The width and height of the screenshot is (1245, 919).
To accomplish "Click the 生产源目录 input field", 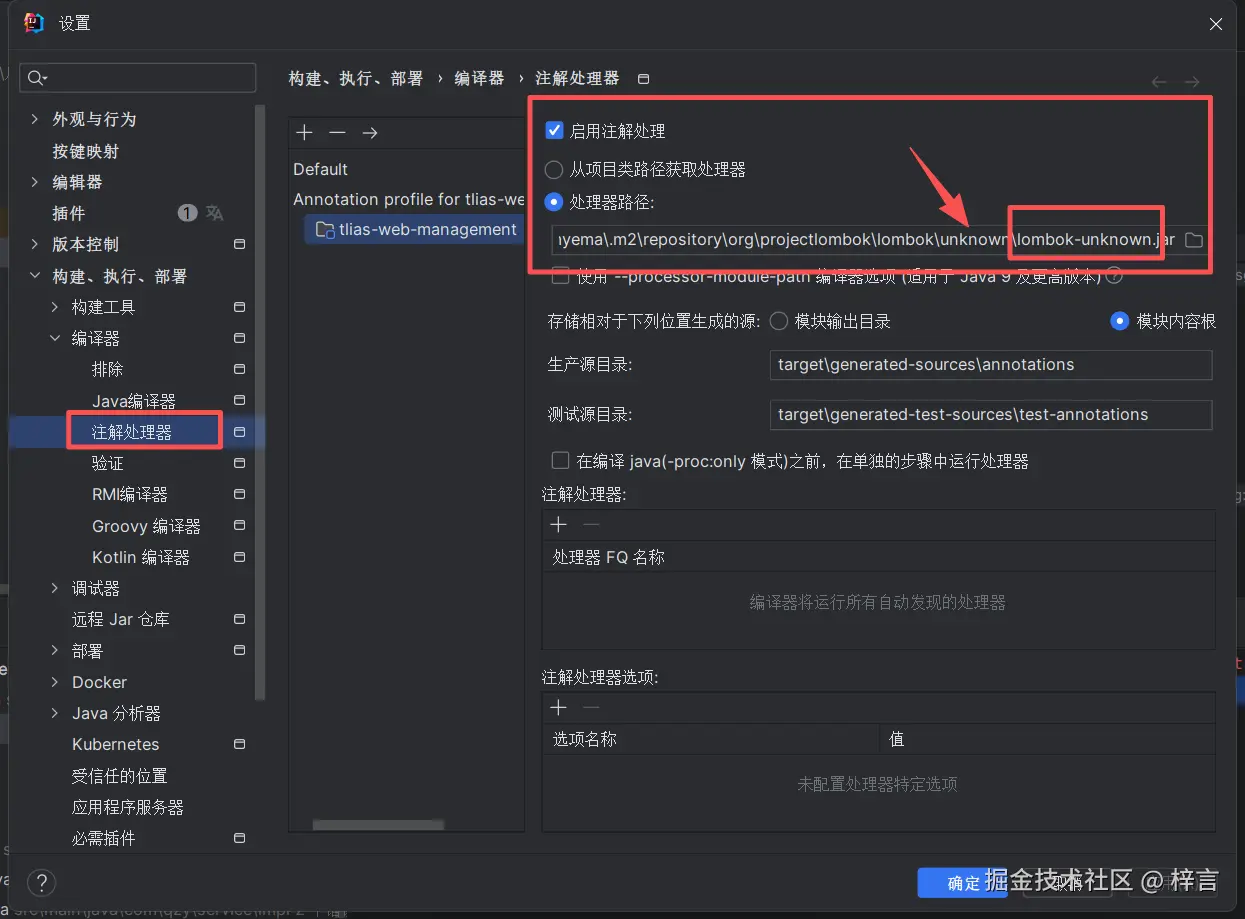I will pyautogui.click(x=991, y=364).
